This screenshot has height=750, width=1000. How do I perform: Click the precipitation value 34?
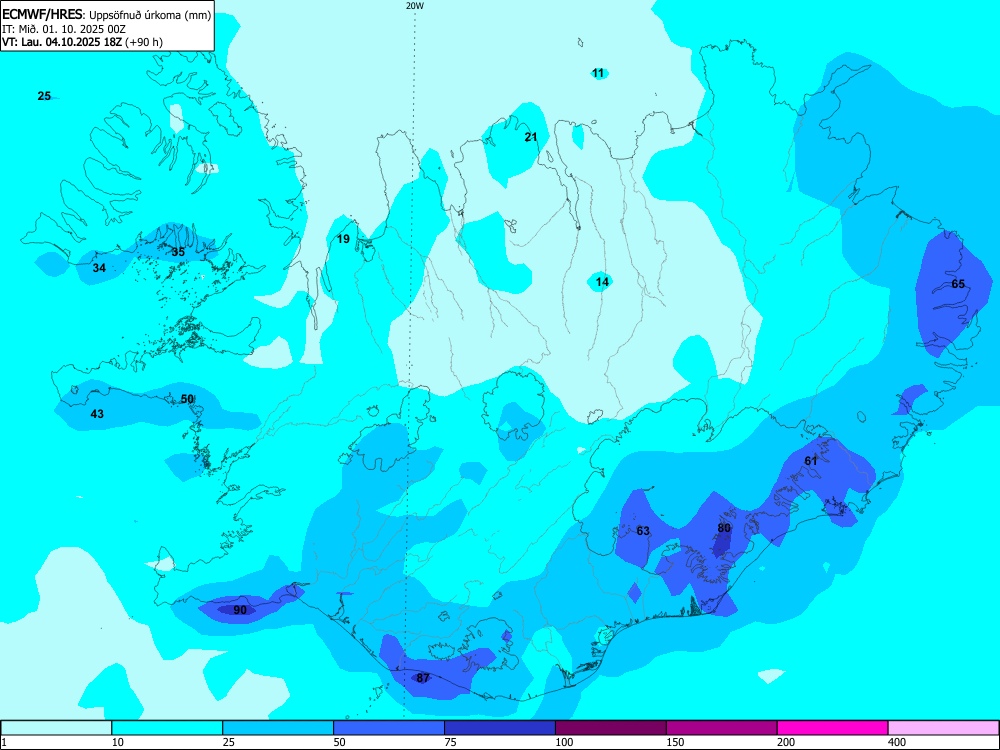(x=99, y=268)
